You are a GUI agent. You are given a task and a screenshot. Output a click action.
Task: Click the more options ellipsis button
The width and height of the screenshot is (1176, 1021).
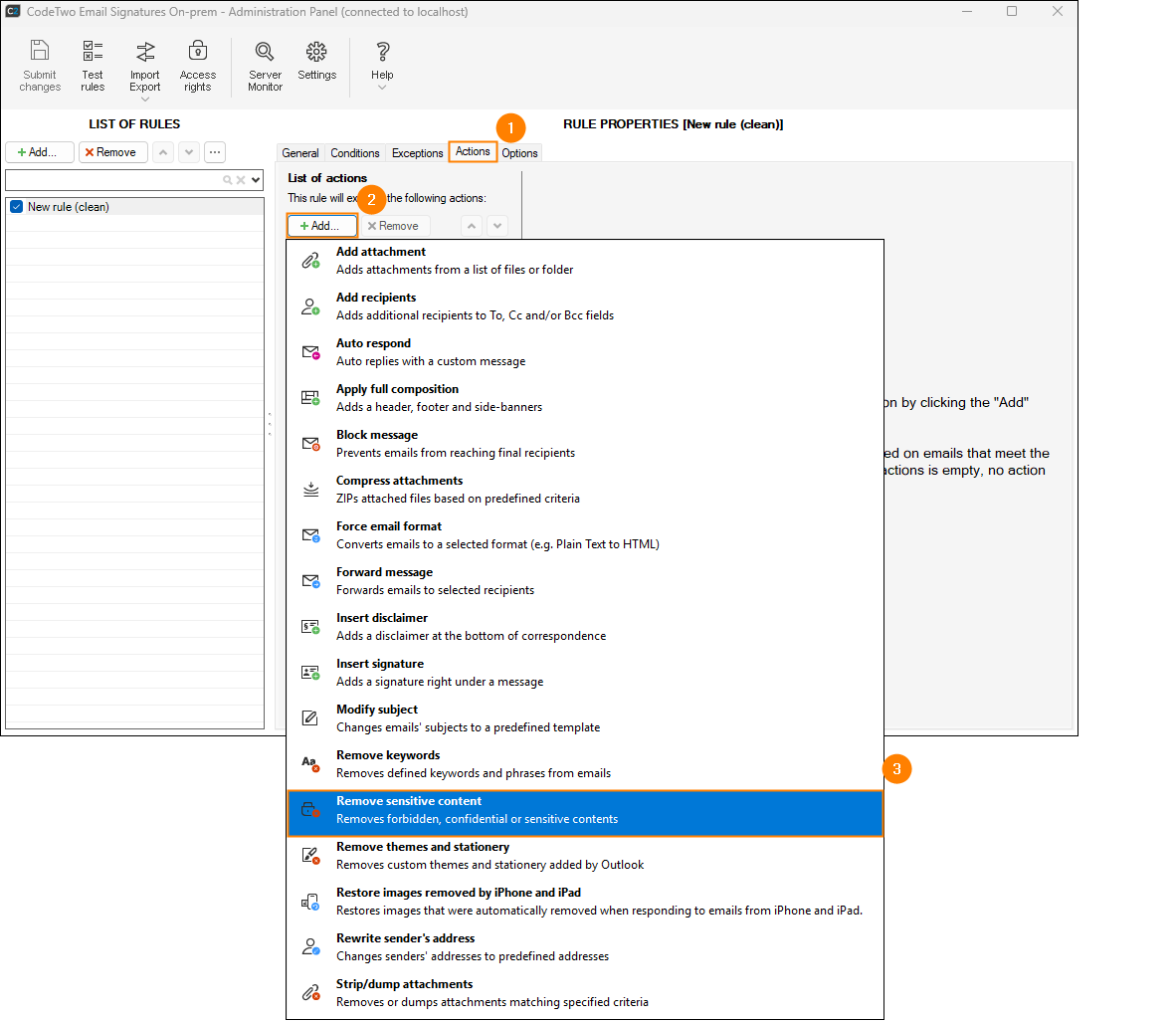coord(215,152)
